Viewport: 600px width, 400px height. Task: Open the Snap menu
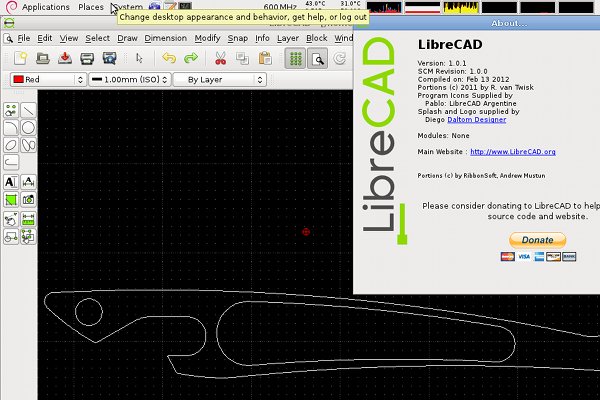point(238,38)
